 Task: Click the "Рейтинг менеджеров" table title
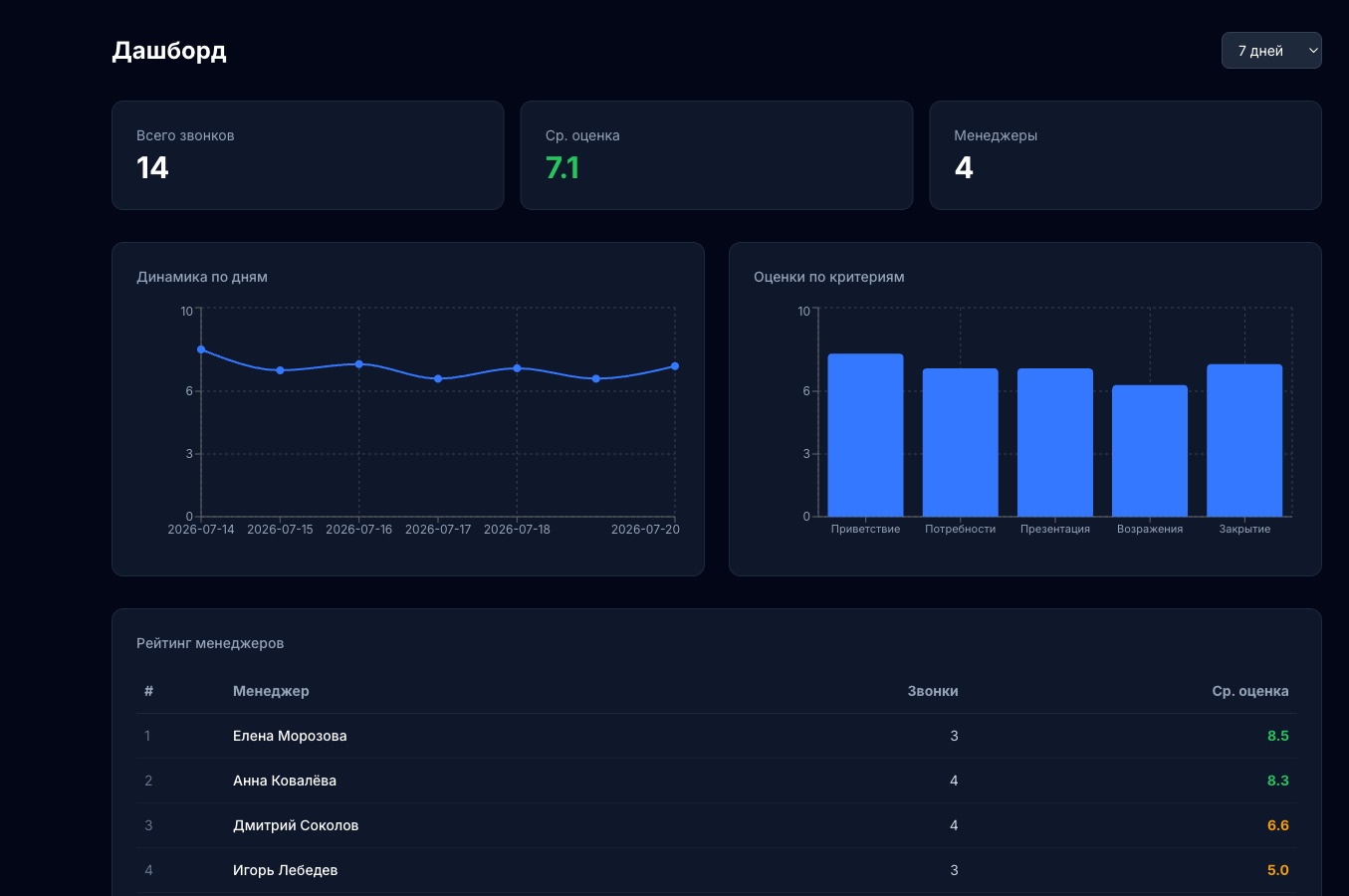coord(210,643)
